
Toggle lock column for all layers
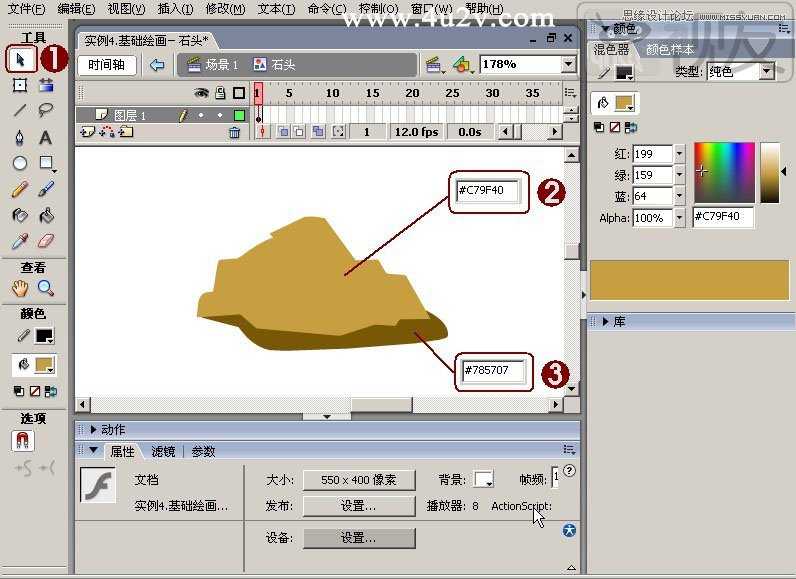(x=220, y=92)
